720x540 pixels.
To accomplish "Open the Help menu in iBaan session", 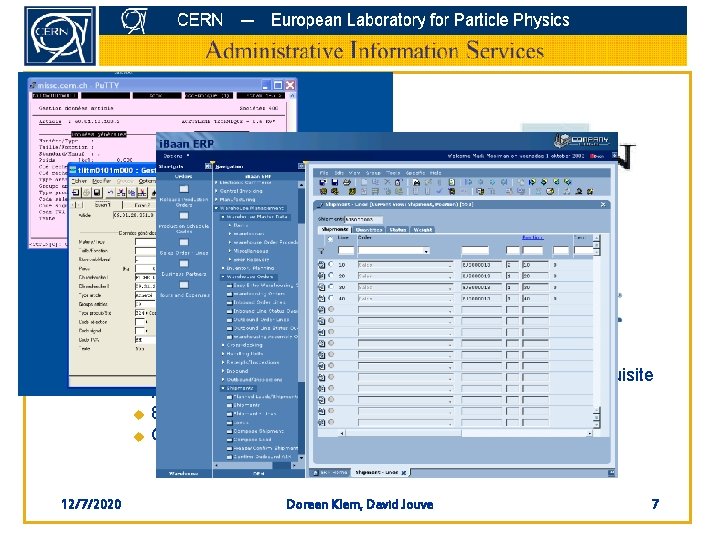I will tap(435, 173).
